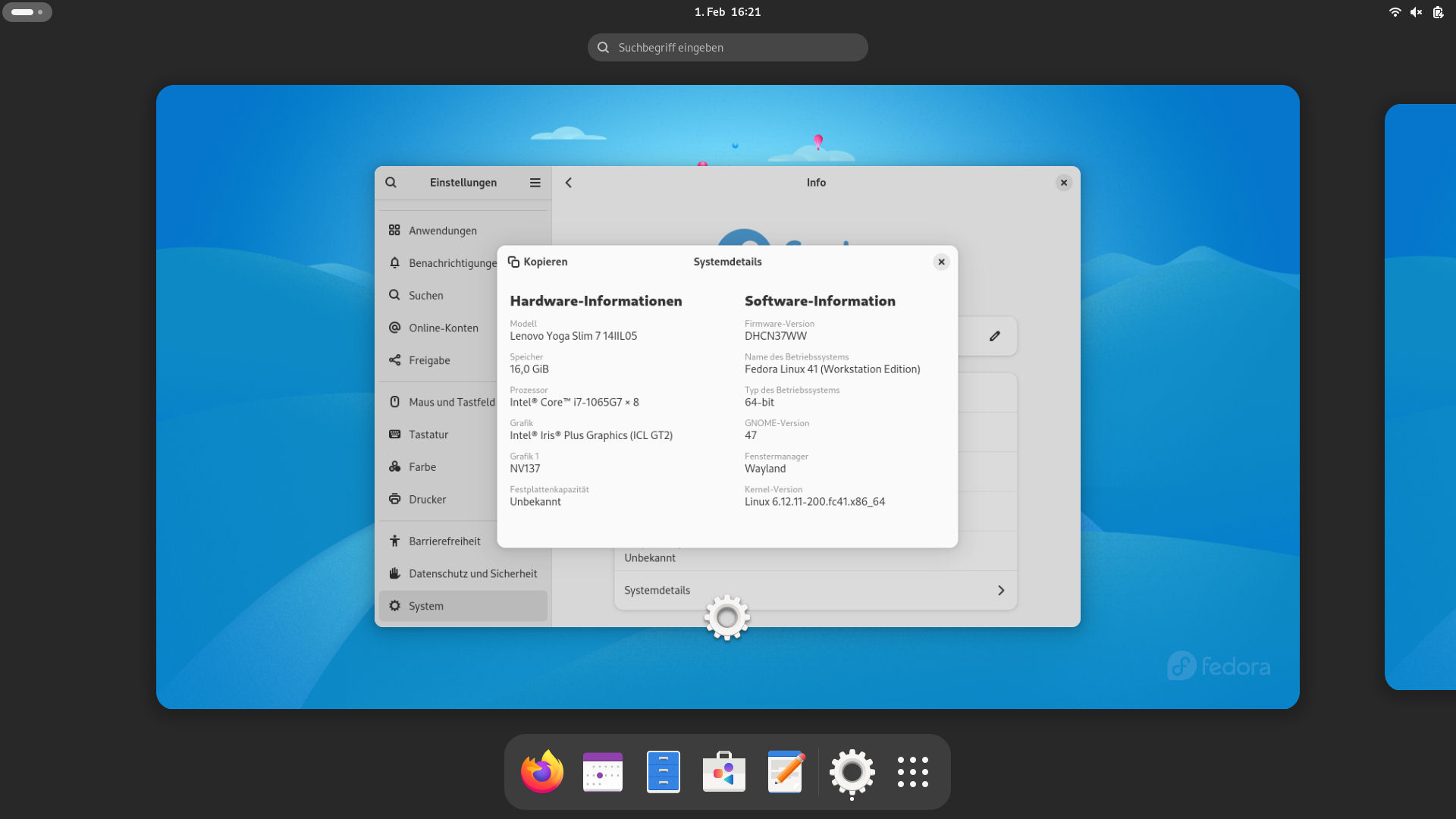This screenshot has width=1456, height=819.
Task: Open the Einstellungen hamburger menu
Action: point(535,183)
